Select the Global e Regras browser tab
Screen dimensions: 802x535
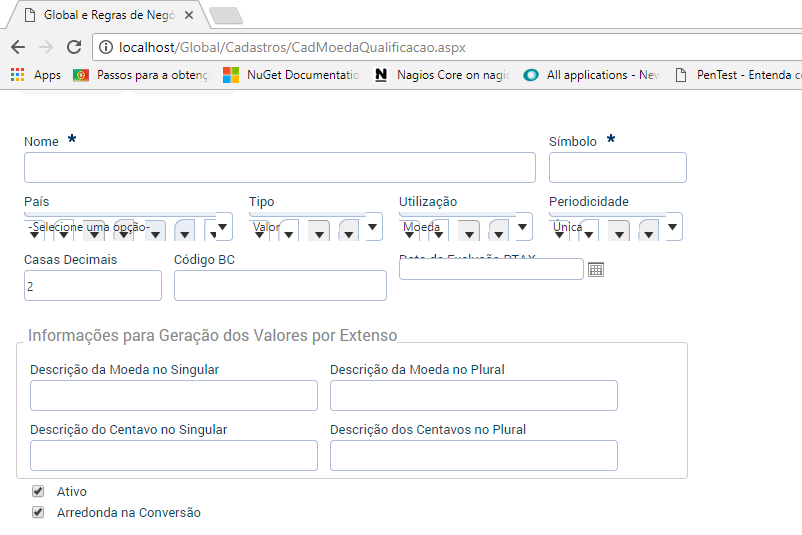click(x=105, y=16)
